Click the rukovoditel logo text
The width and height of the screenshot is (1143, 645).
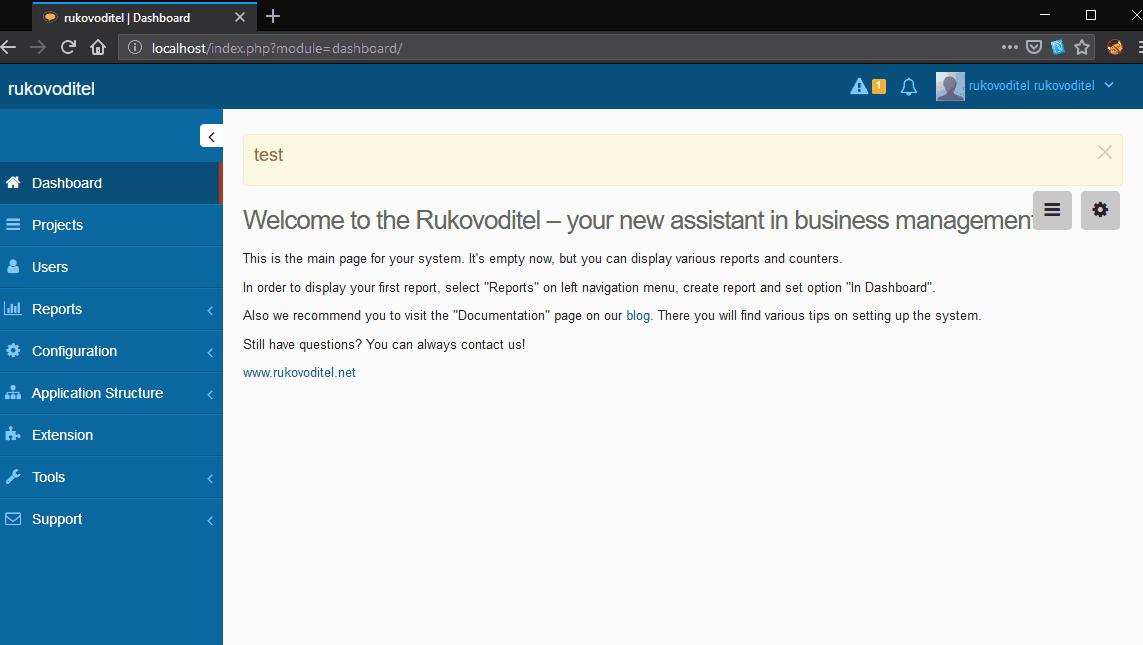coord(51,89)
